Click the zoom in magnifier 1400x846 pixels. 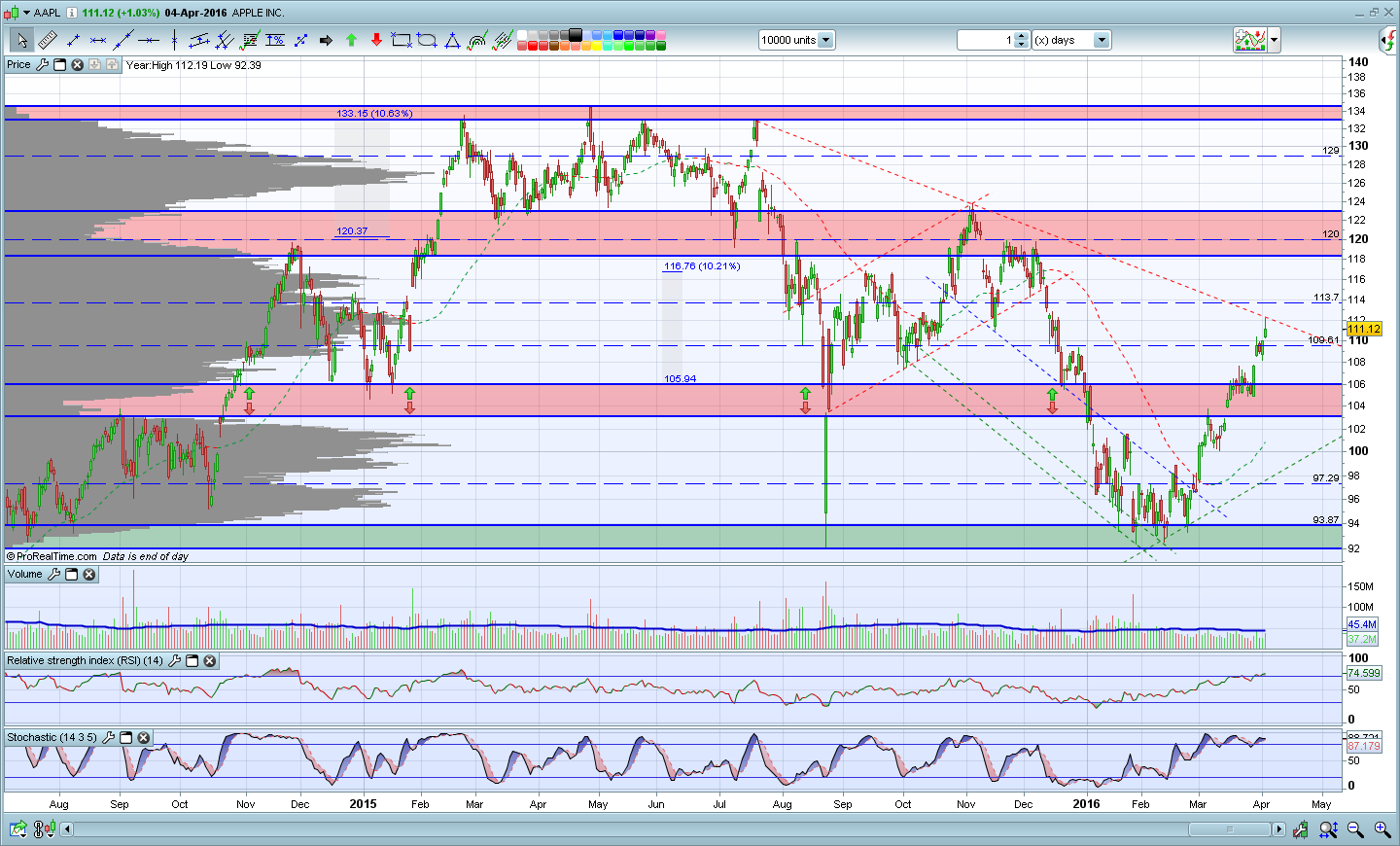click(x=1382, y=829)
